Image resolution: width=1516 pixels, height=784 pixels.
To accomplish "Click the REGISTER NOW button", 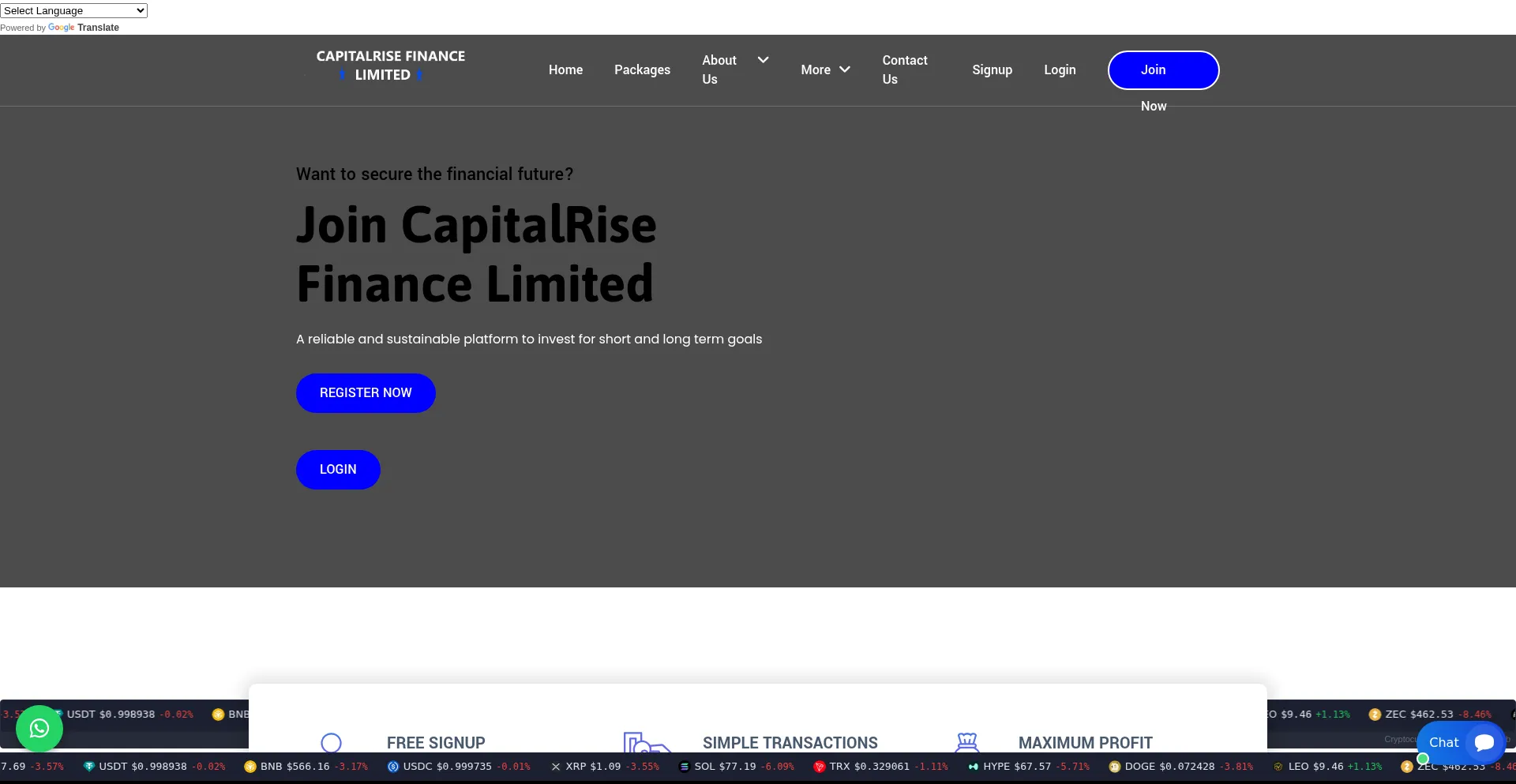I will (x=366, y=392).
